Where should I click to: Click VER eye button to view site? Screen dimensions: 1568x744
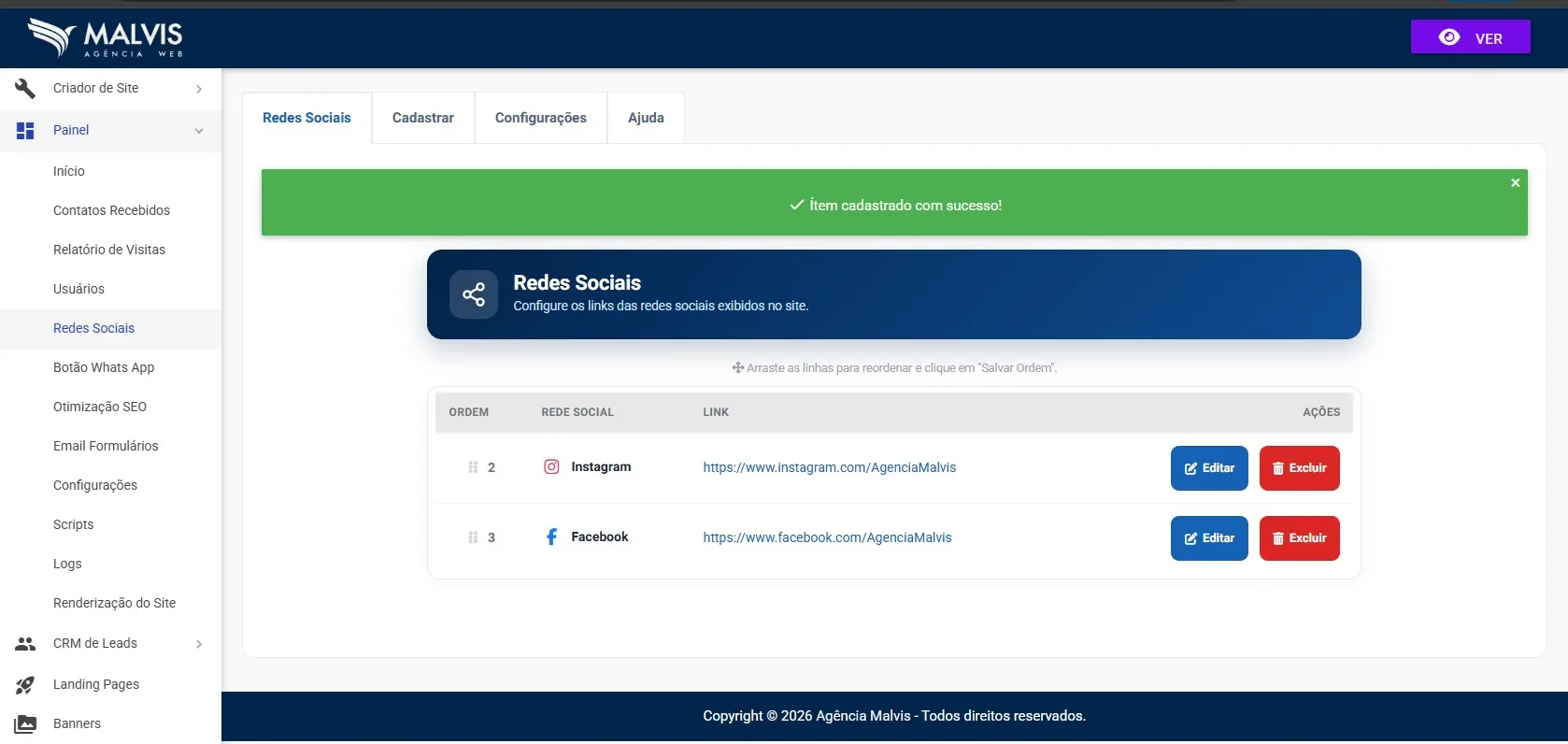[x=1471, y=36]
